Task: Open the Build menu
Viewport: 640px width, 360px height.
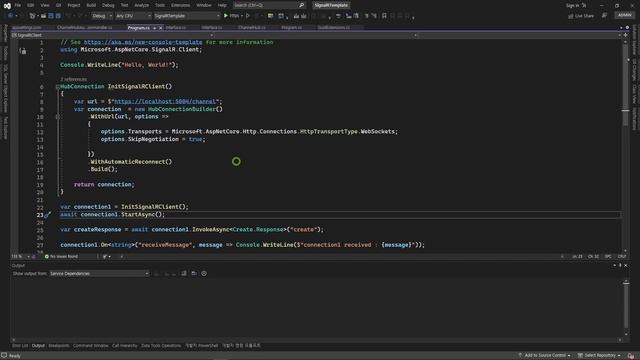Action: tap(91, 5)
